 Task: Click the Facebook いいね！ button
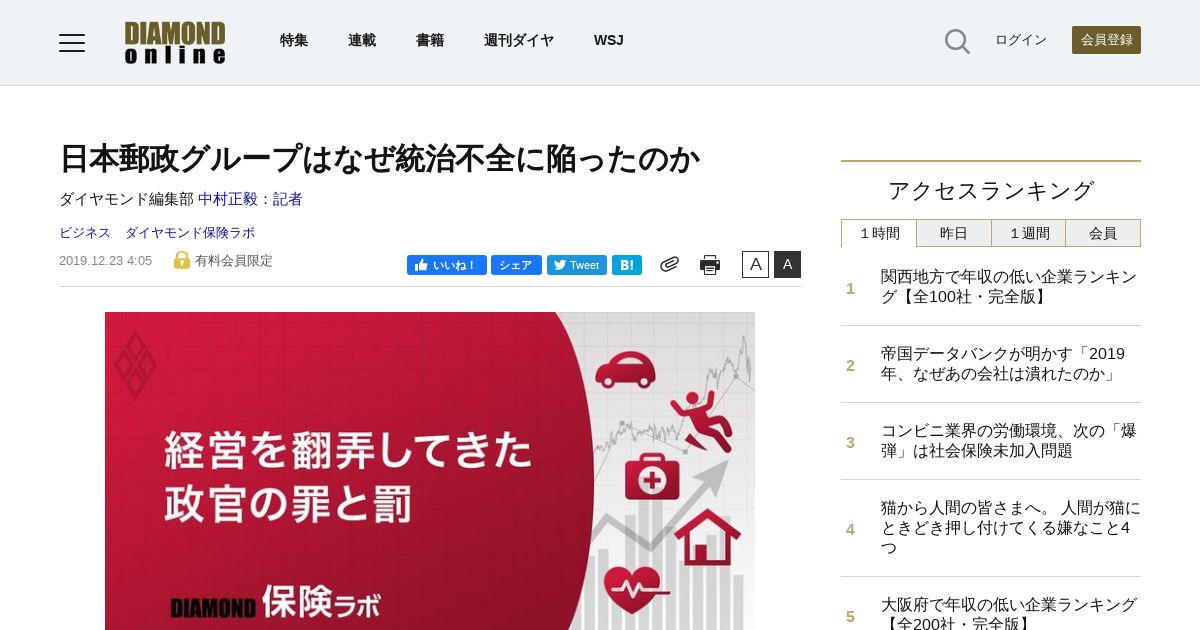pos(447,265)
